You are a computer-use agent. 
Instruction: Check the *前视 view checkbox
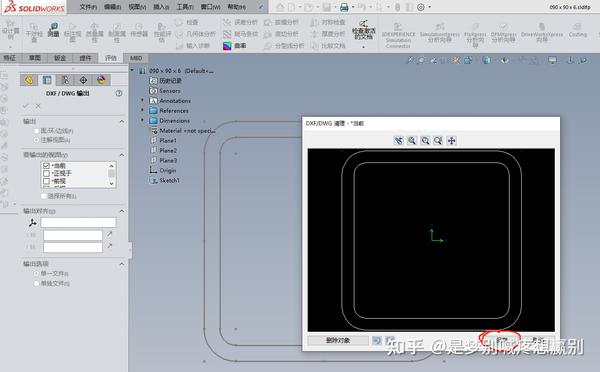pyautogui.click(x=46, y=181)
